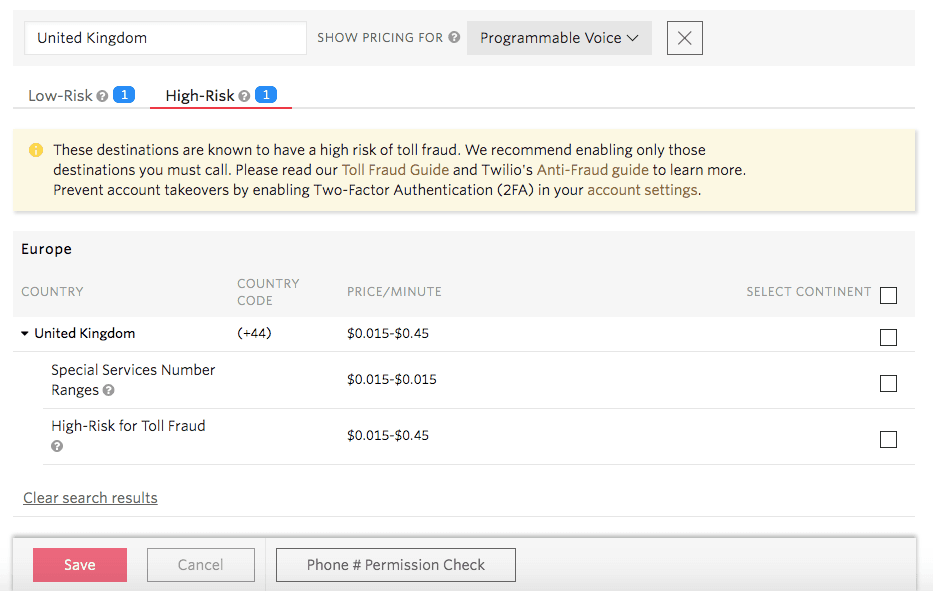
Task: Enable the Select Continent checkbox for Europe
Action: pyautogui.click(x=888, y=295)
